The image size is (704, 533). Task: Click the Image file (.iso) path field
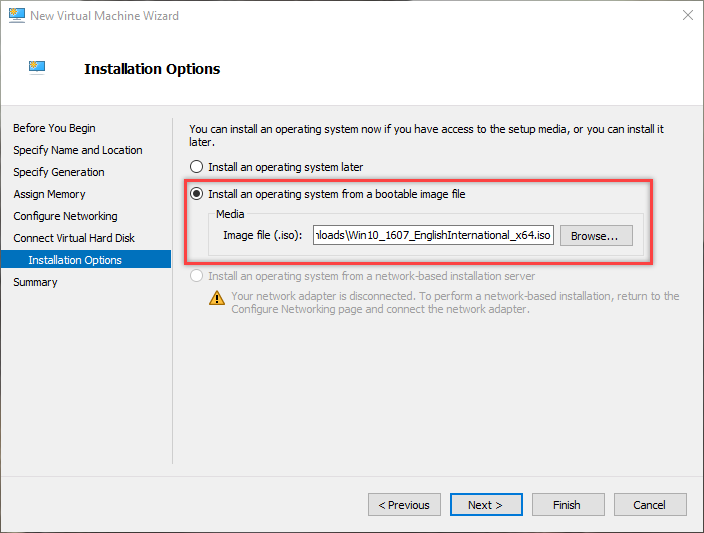(x=433, y=235)
